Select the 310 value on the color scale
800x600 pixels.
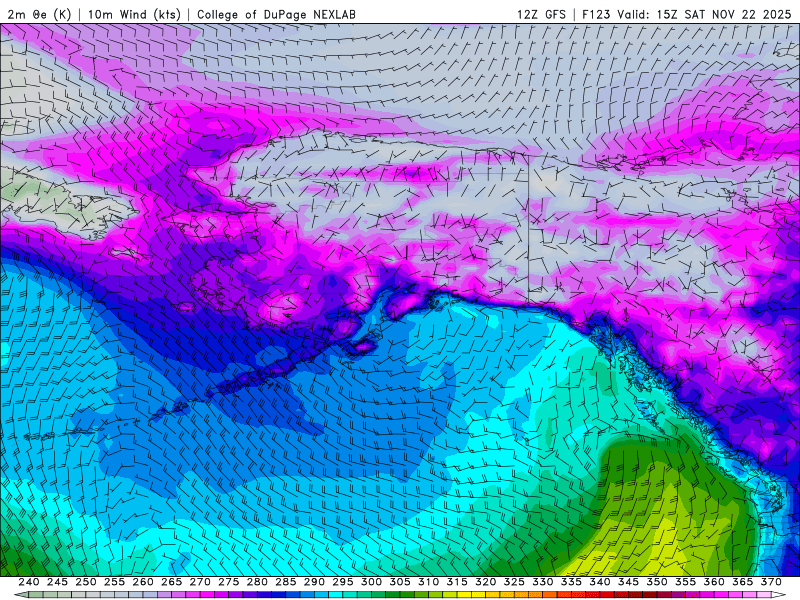coord(429,582)
